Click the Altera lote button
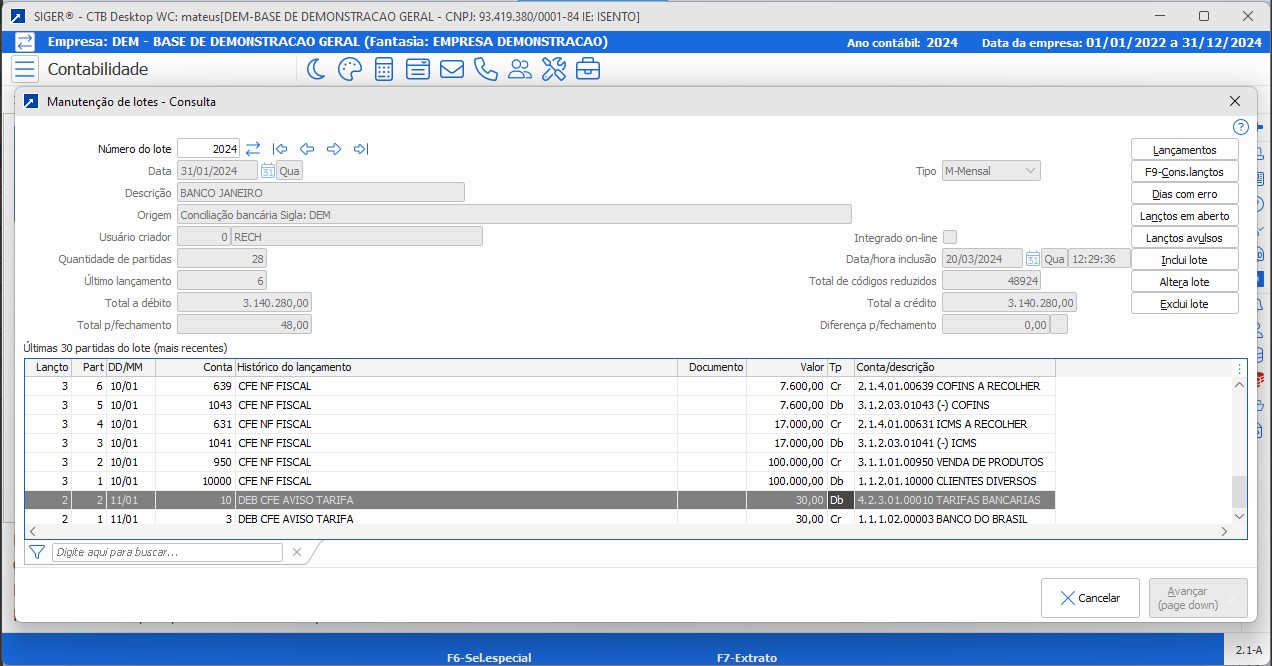Image resolution: width=1272 pixels, height=666 pixels. (x=1185, y=282)
